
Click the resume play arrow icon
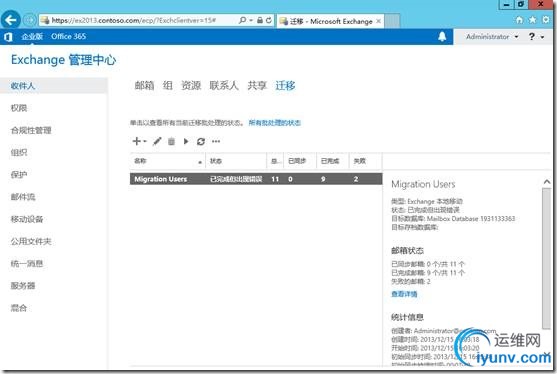(x=186, y=141)
